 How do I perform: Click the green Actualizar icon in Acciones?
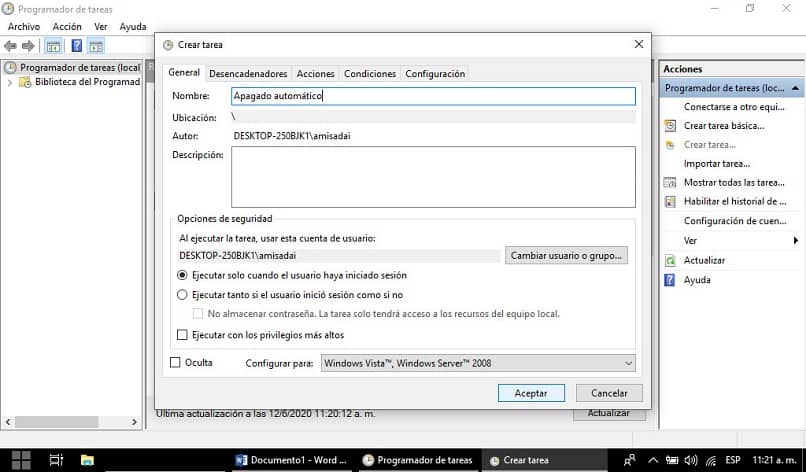pyautogui.click(x=670, y=261)
